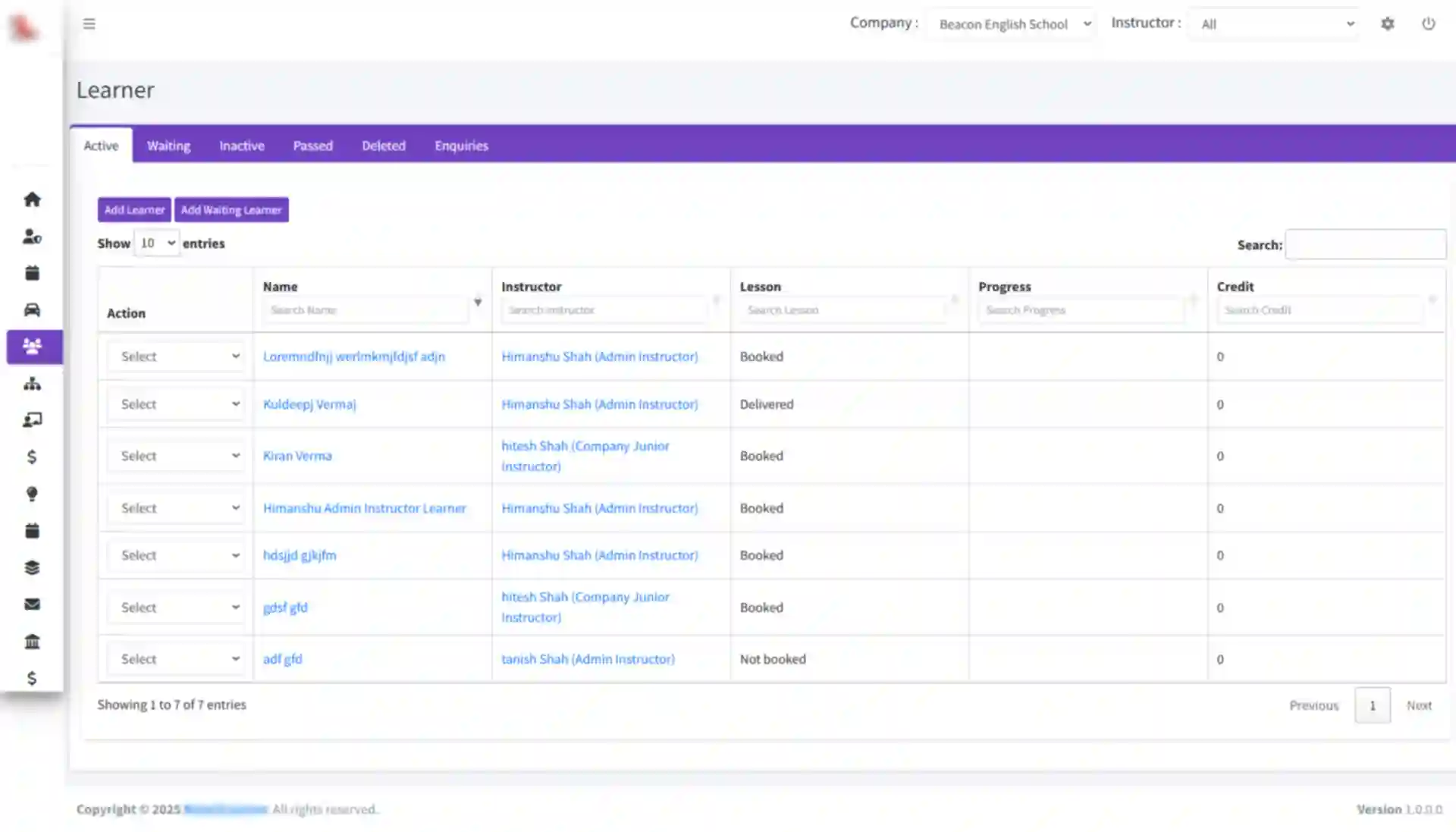Expand the Instructor All dropdown
The image size is (1456, 832).
coord(1275,24)
